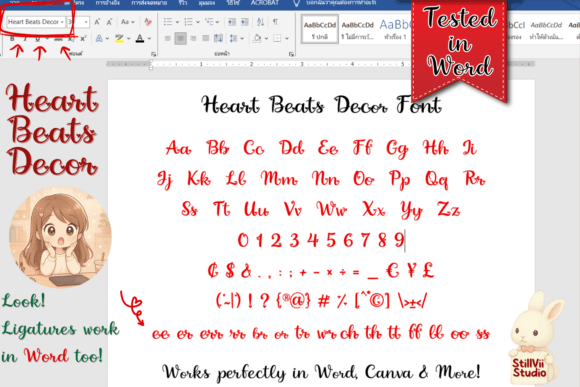Image resolution: width=580 pixels, height=387 pixels.
Task: Open font color dropdown arrow
Action: pyautogui.click(x=149, y=38)
